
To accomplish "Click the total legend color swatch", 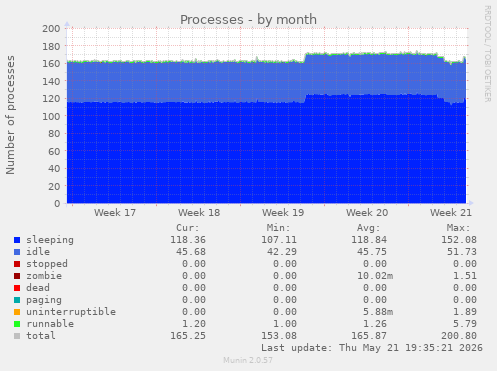I will pos(17,336).
